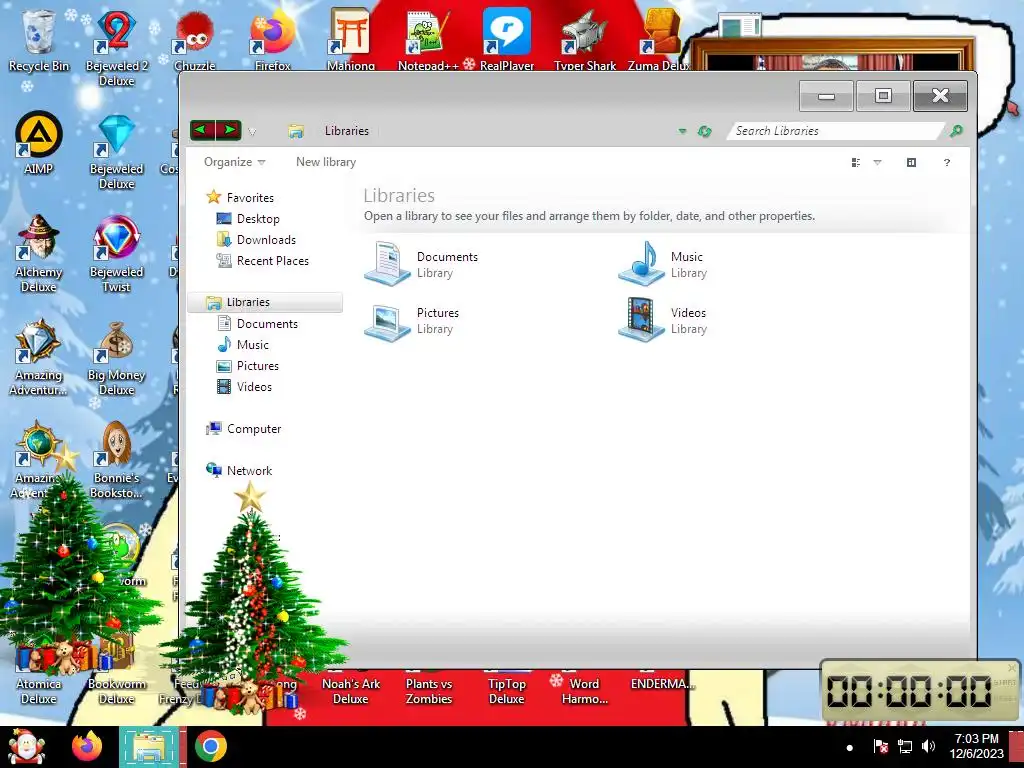Close the Libraries Explorer window
The height and width of the screenshot is (768, 1024).
point(940,96)
